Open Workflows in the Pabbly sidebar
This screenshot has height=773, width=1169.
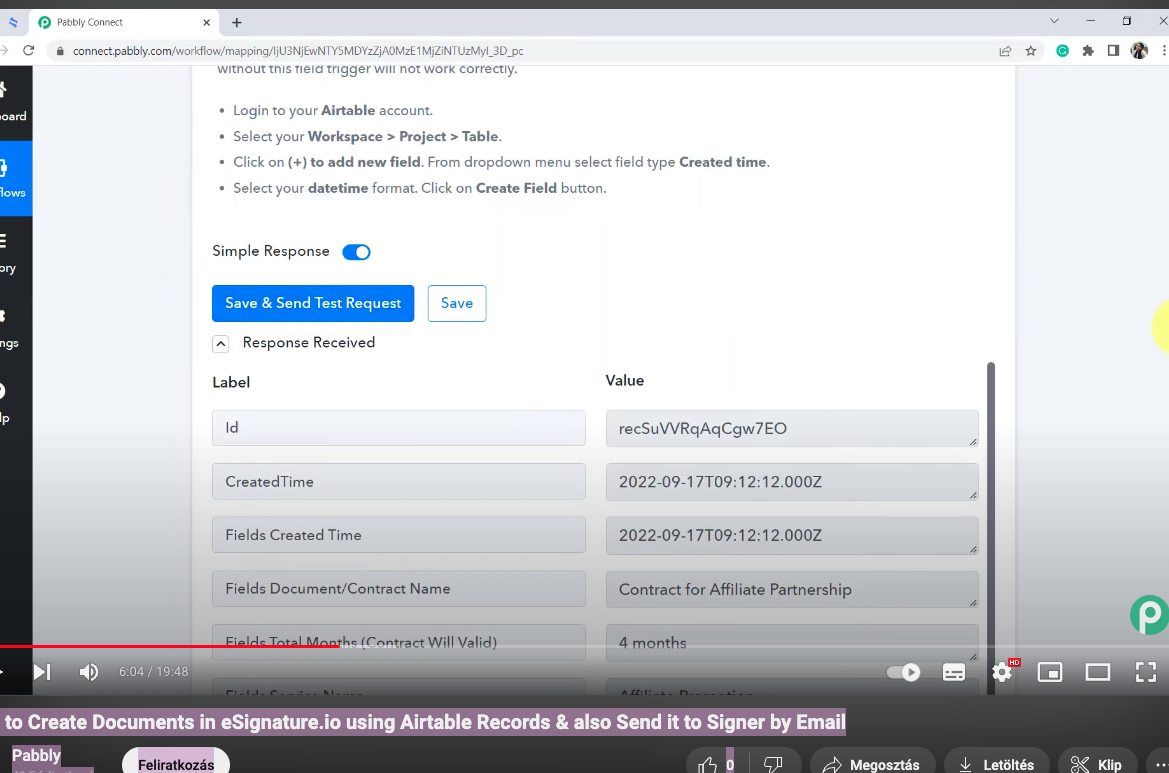coord(15,179)
